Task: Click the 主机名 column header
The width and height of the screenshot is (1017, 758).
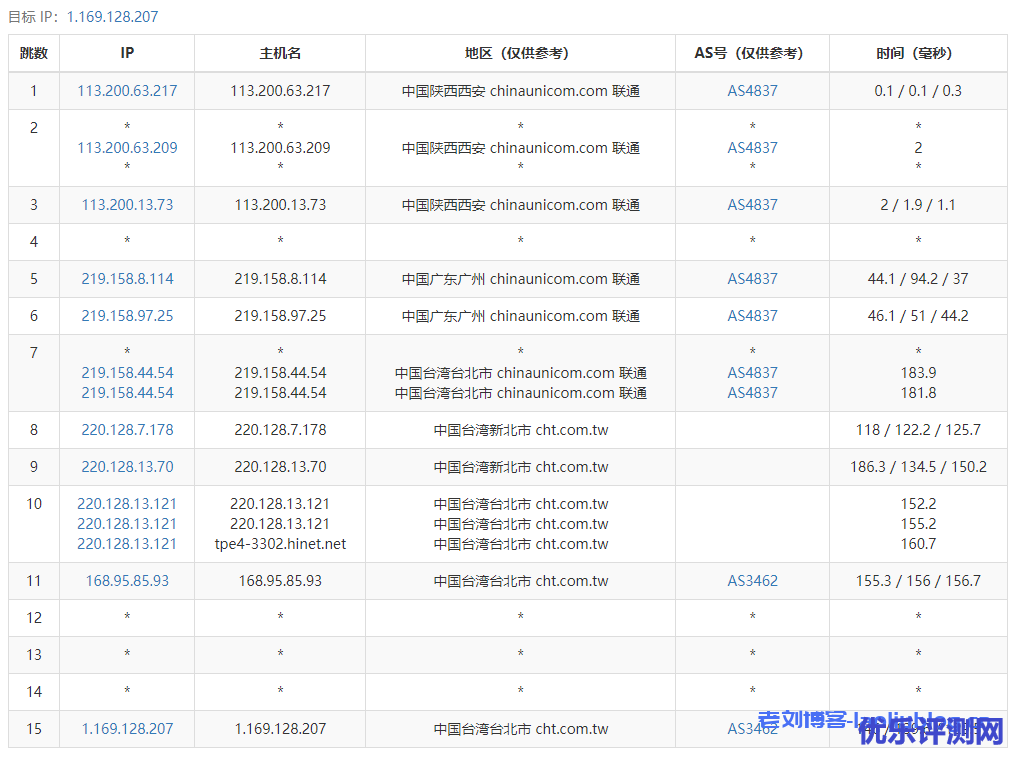Action: (x=280, y=54)
